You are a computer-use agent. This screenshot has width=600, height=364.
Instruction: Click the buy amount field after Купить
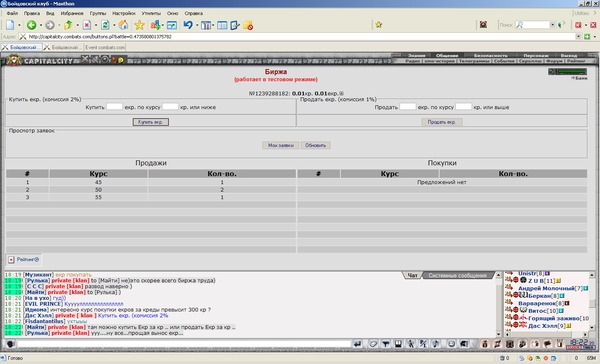coord(114,106)
